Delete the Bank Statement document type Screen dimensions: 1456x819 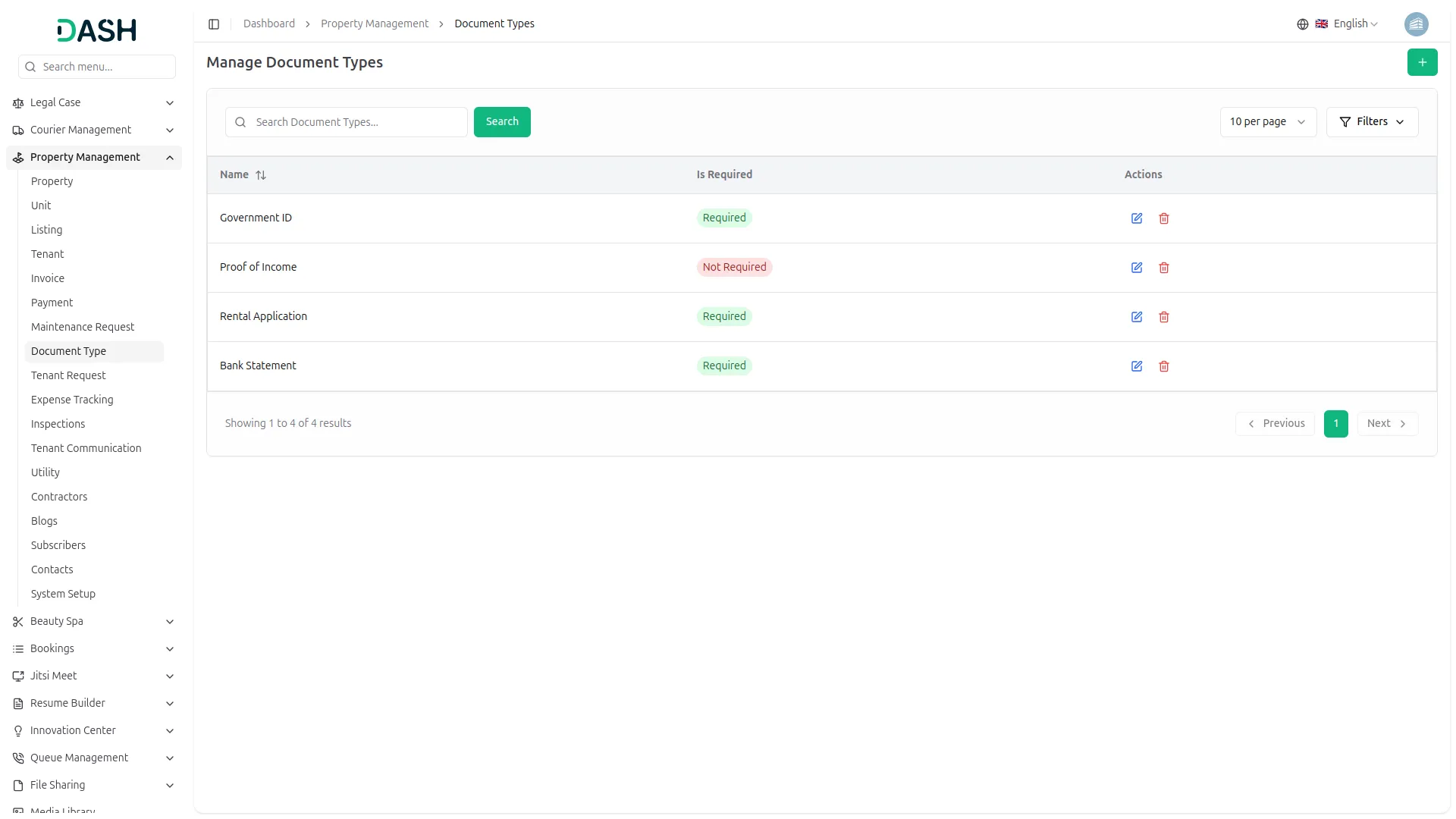pyautogui.click(x=1163, y=366)
